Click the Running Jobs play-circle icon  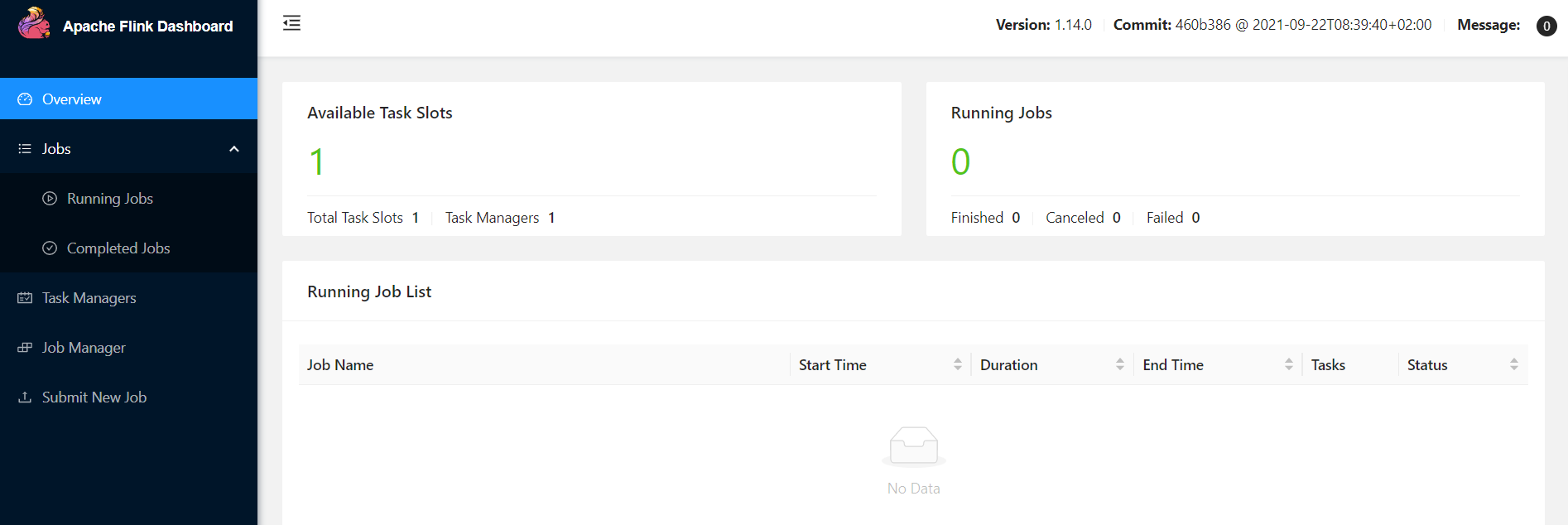pos(50,199)
